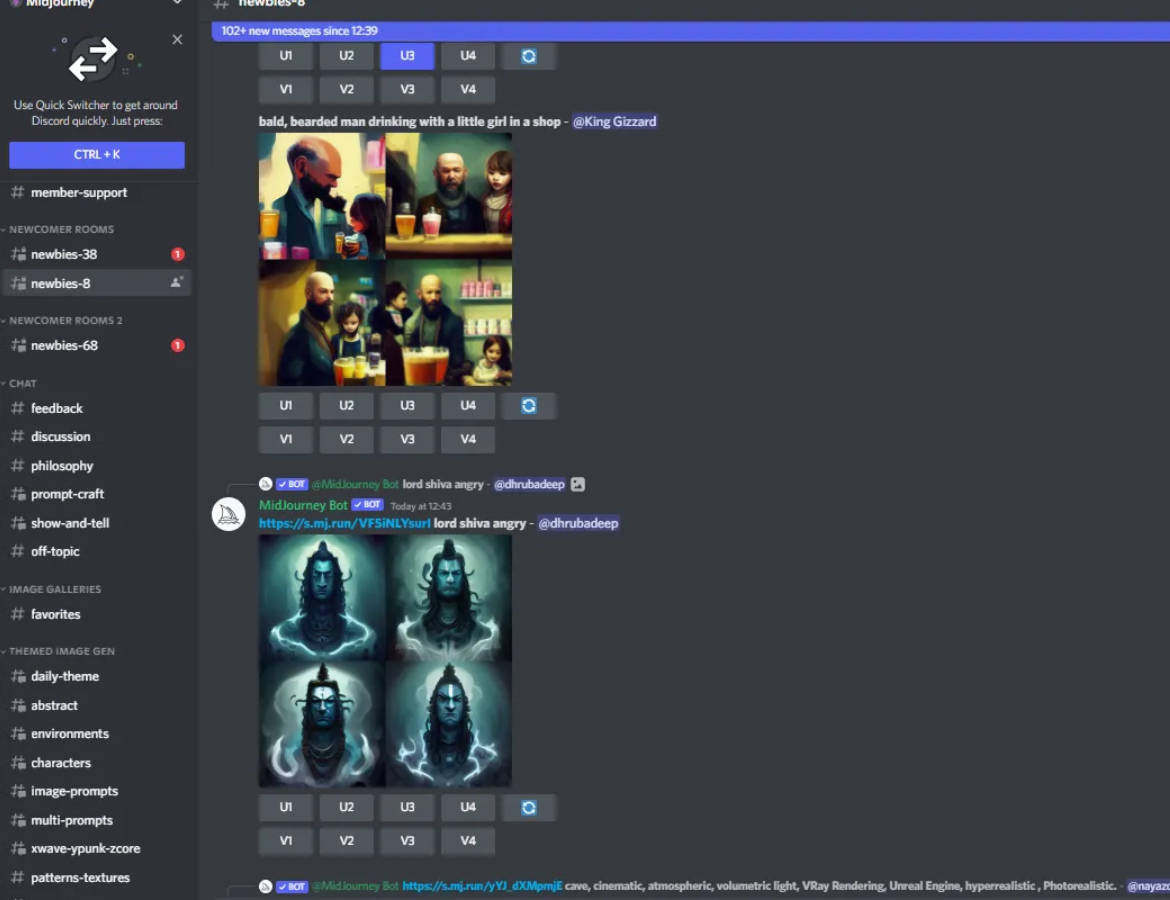Screen dimensions: 1170x900
Task: Make variation V4 of bearded man grid
Action: (x=468, y=440)
